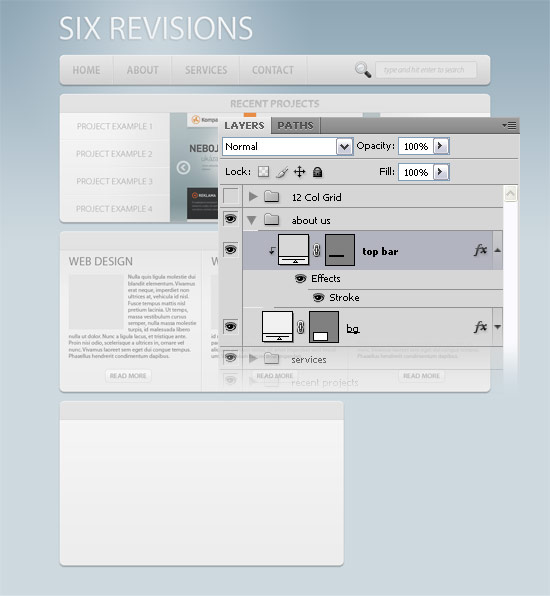Switch to the Layers tab
The width and height of the screenshot is (550, 596).
pos(244,125)
